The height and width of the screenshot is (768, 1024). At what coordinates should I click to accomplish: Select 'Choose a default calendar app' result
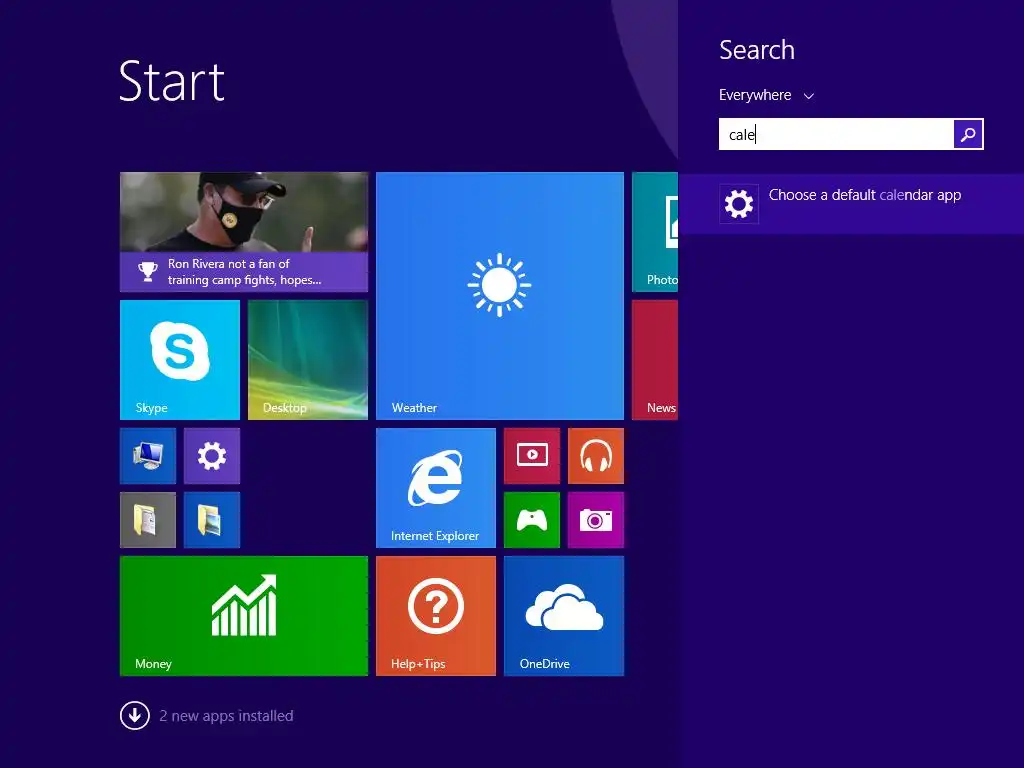(851, 204)
